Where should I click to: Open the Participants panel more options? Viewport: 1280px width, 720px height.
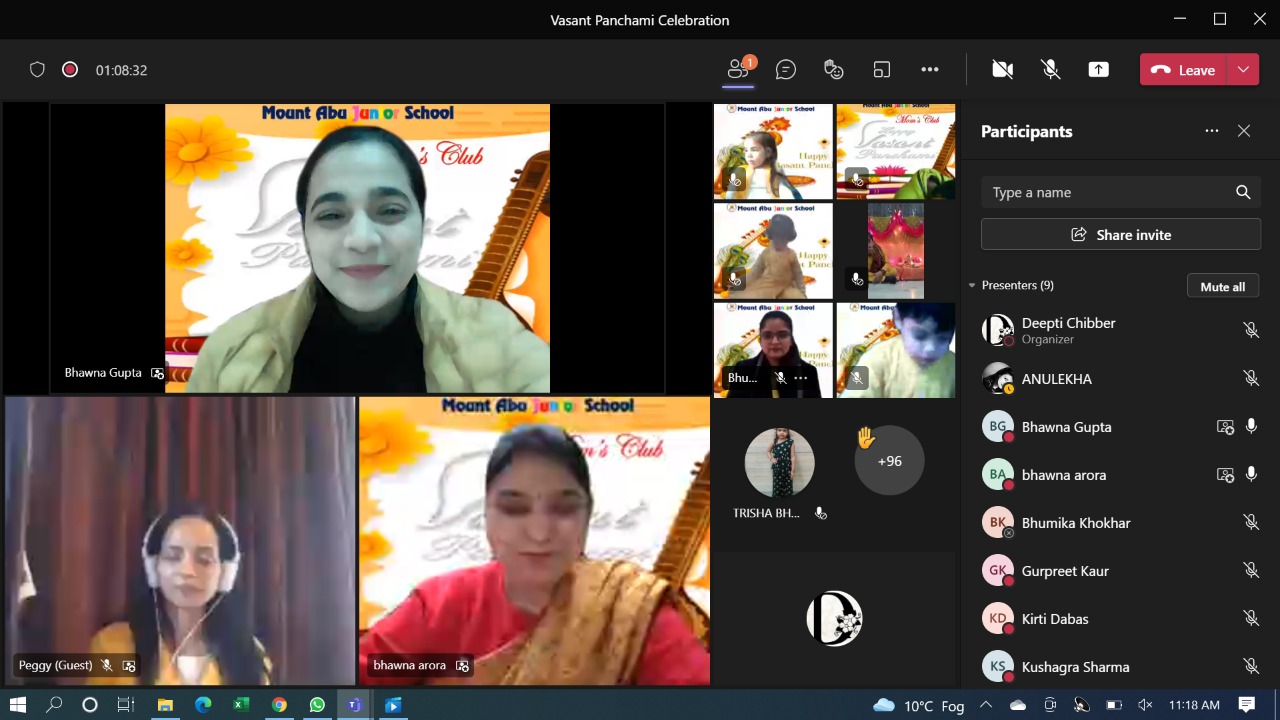[1211, 131]
